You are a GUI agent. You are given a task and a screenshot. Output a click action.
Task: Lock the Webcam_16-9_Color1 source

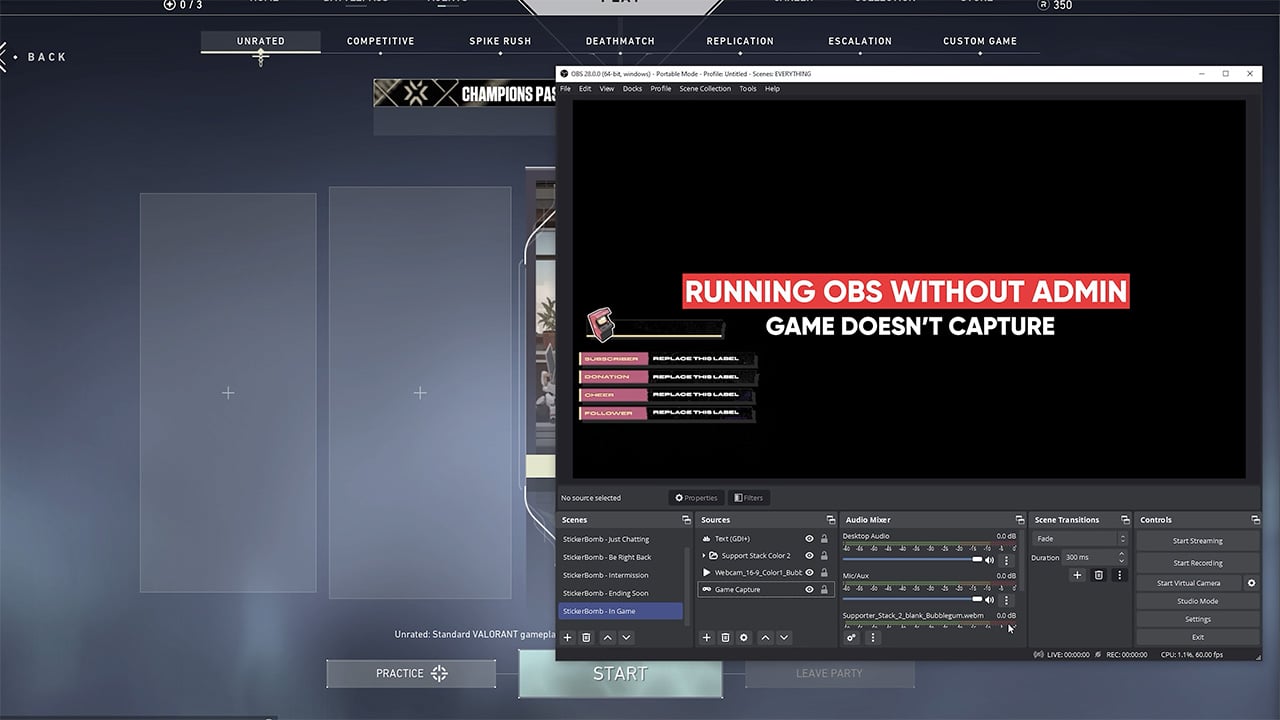click(x=824, y=573)
